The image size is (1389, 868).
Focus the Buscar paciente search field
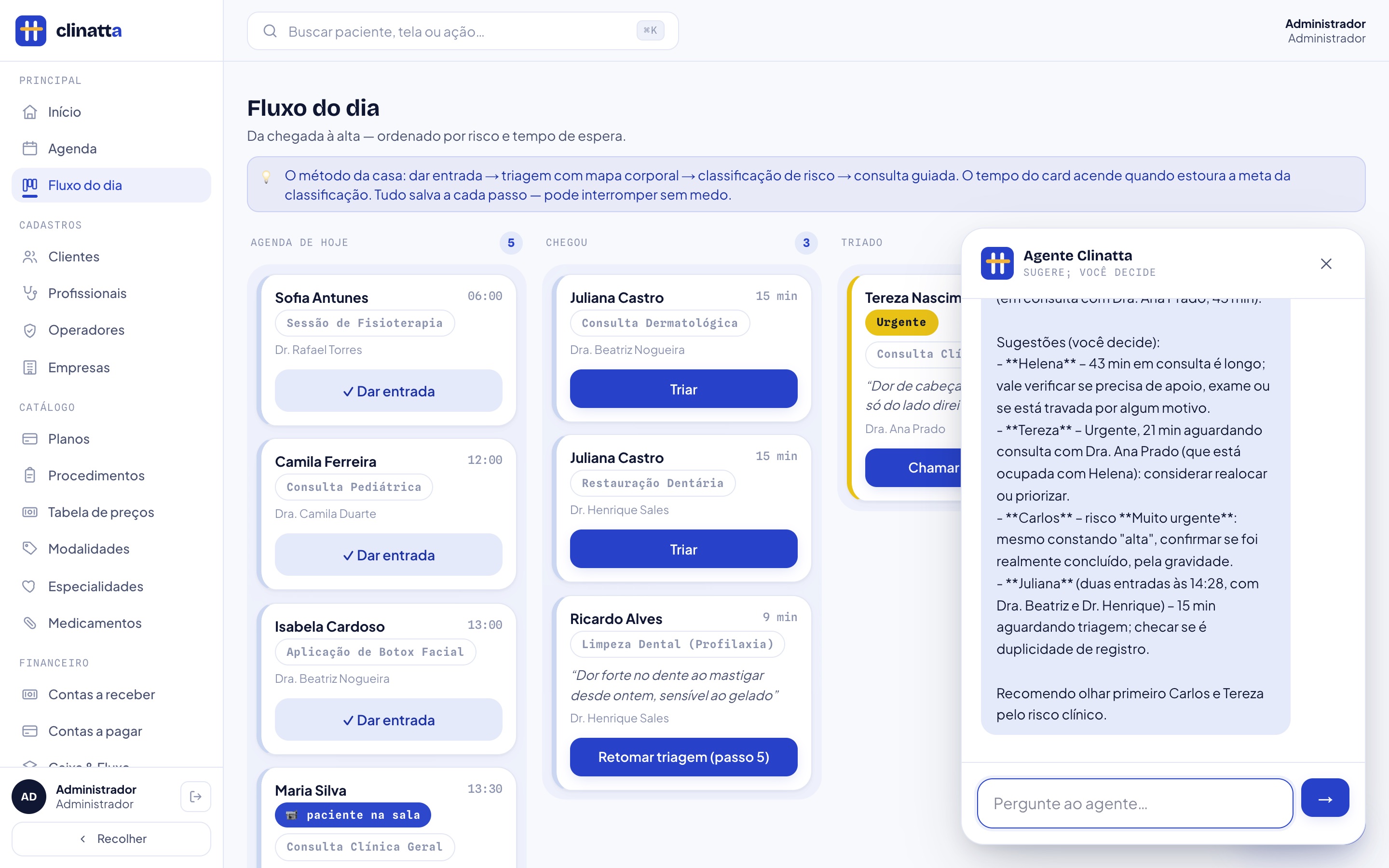pyautogui.click(x=463, y=31)
